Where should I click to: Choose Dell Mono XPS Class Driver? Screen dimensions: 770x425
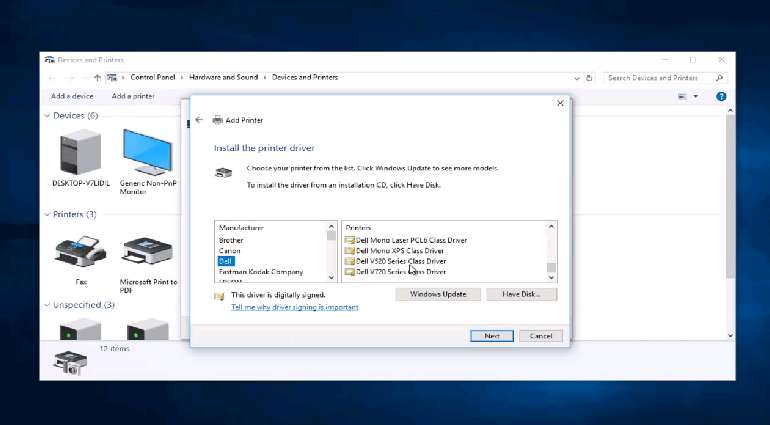394,251
